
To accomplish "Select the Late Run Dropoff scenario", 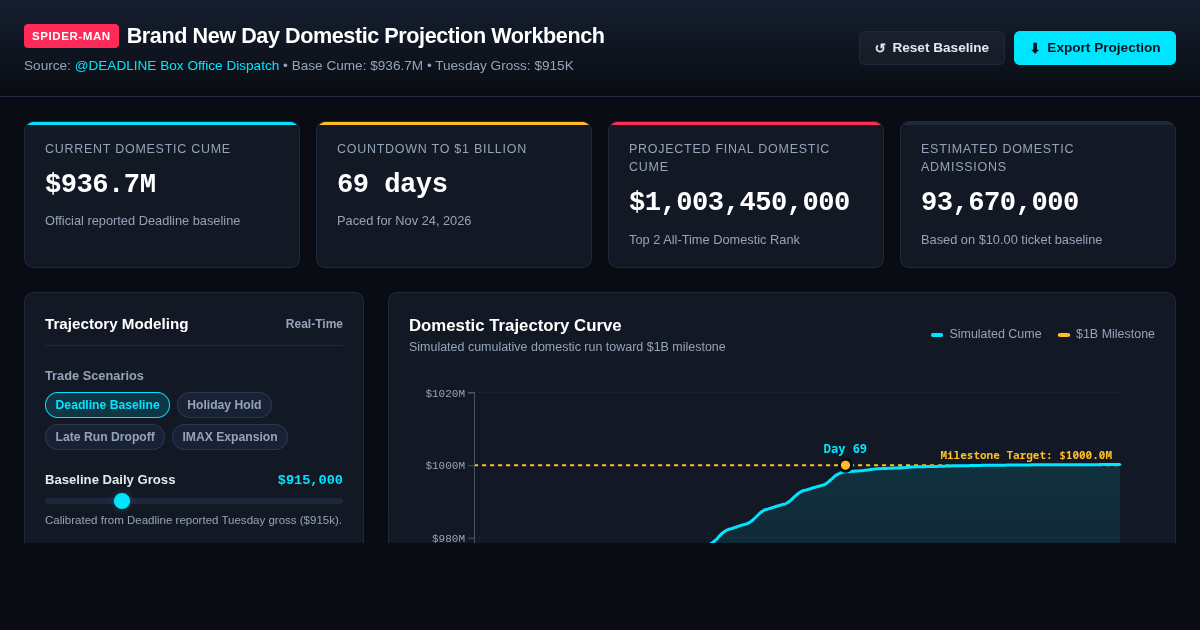I will pos(105,437).
